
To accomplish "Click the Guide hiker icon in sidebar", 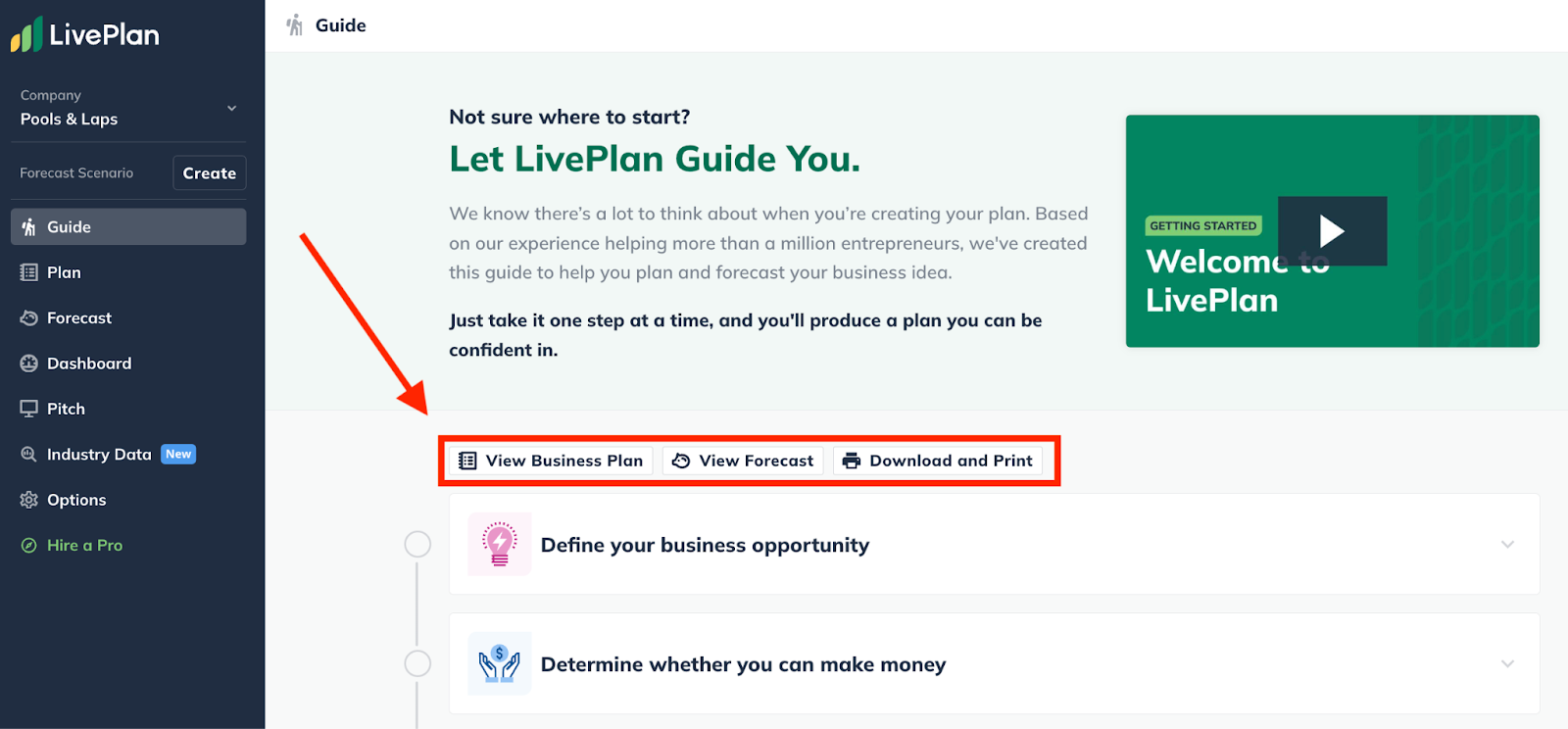I will [x=29, y=227].
